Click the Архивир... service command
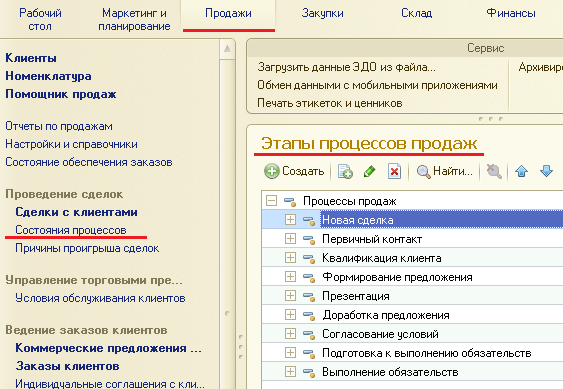The width and height of the screenshot is (563, 389). (540, 67)
